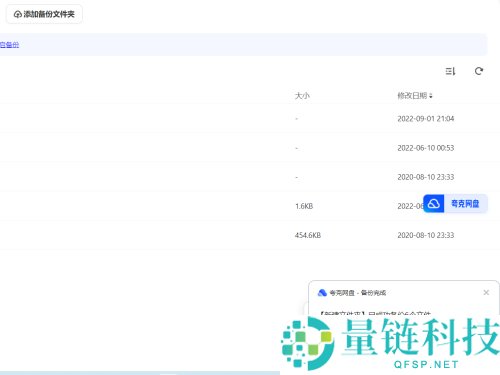Click the date of the 454.6KB file
The height and width of the screenshot is (375, 500).
coord(426,235)
